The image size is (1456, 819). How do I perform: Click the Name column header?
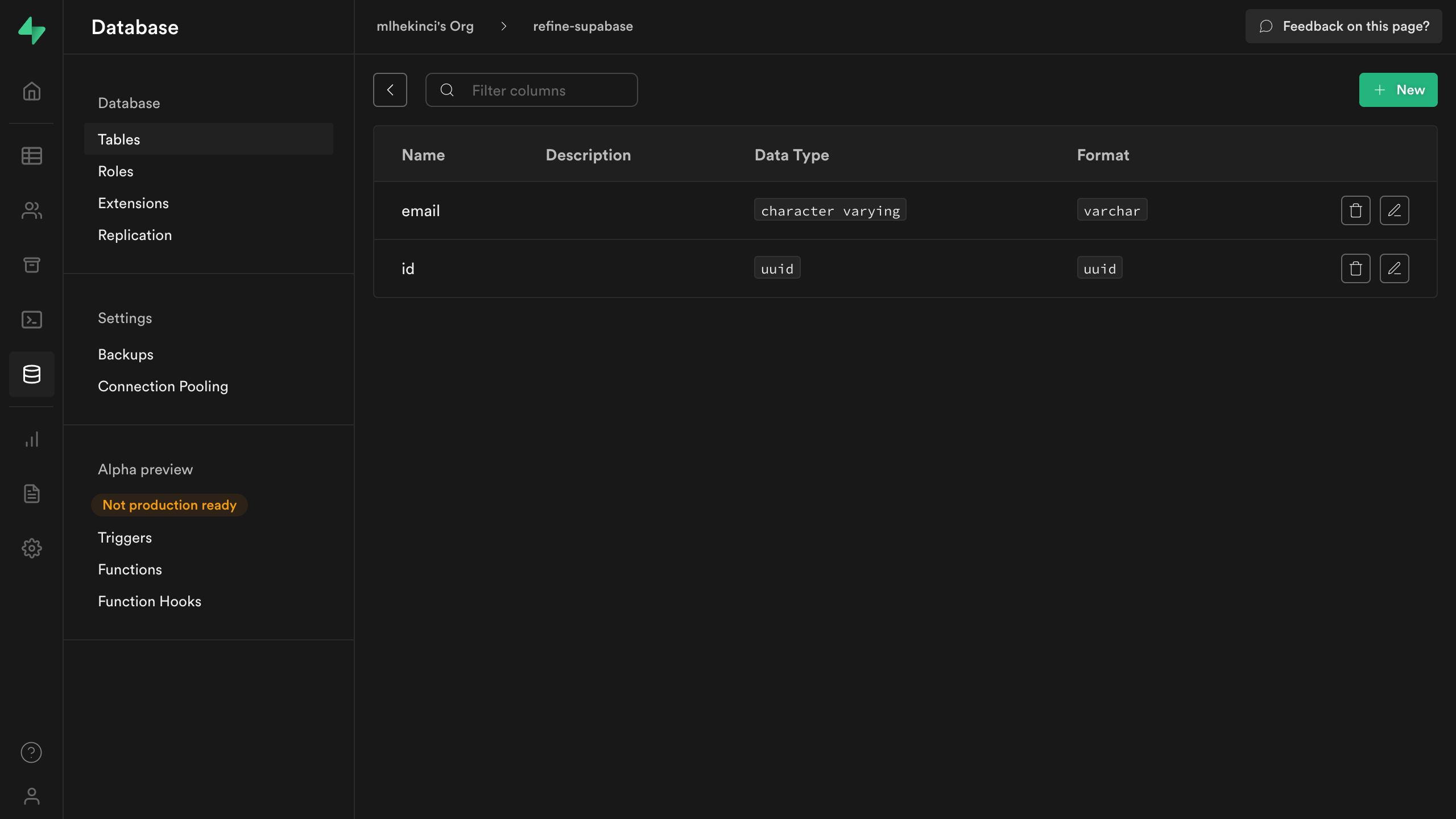(423, 155)
